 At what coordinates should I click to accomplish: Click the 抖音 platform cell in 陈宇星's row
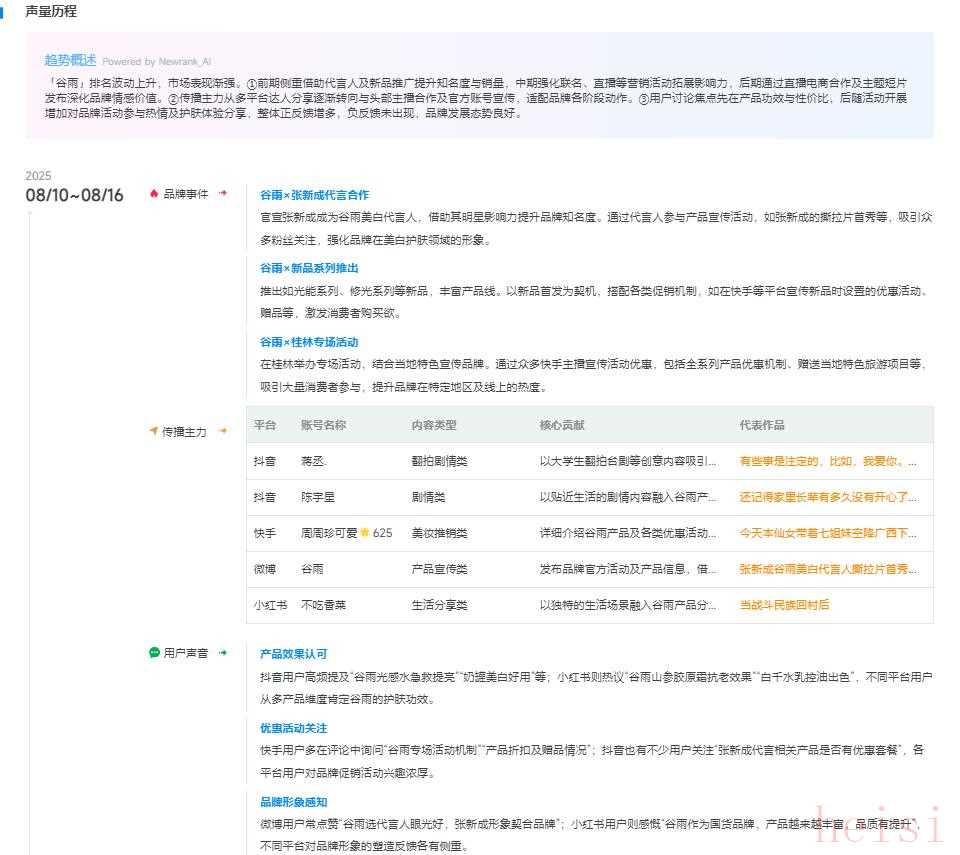click(x=265, y=497)
